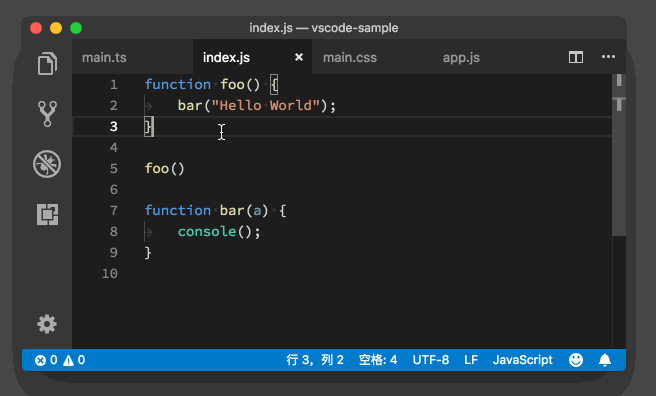The height and width of the screenshot is (396, 656).
Task: Click the feedback smiley in status bar
Action: (576, 360)
